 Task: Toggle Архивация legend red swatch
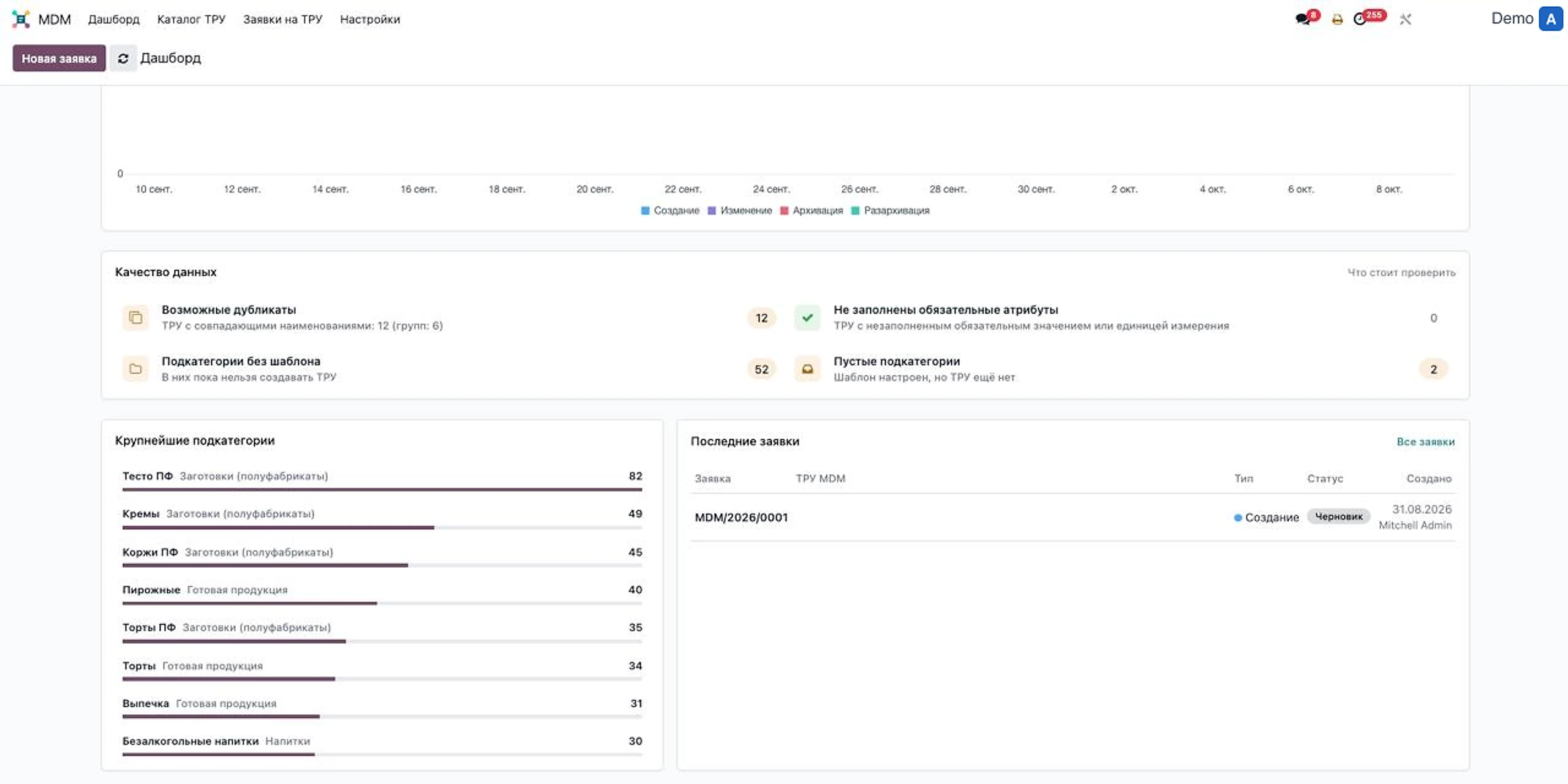pyautogui.click(x=784, y=210)
